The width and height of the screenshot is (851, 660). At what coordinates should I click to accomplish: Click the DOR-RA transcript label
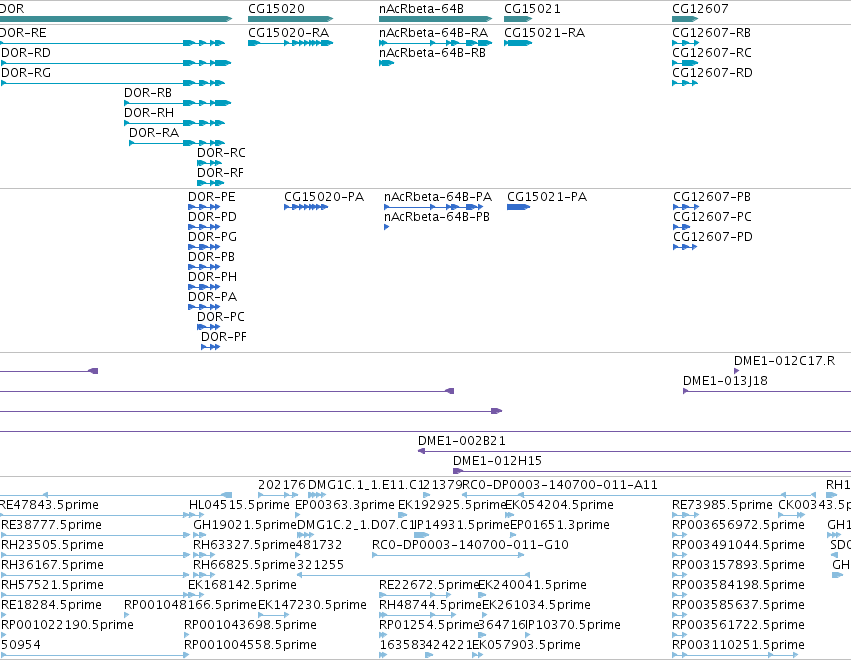154,133
